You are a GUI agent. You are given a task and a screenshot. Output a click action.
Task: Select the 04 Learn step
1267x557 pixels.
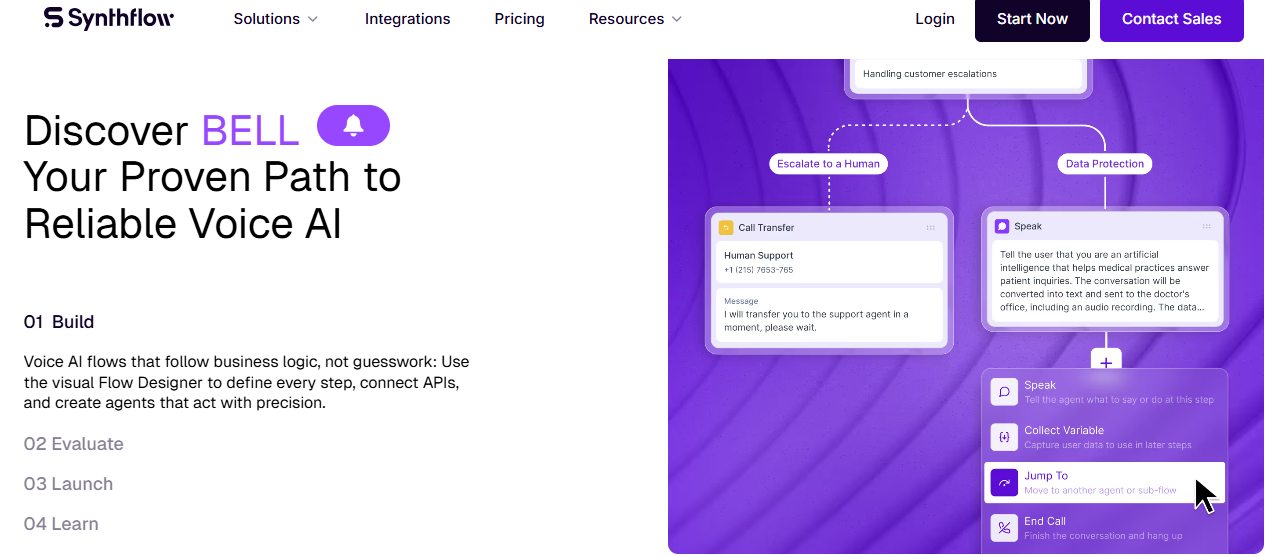61,524
